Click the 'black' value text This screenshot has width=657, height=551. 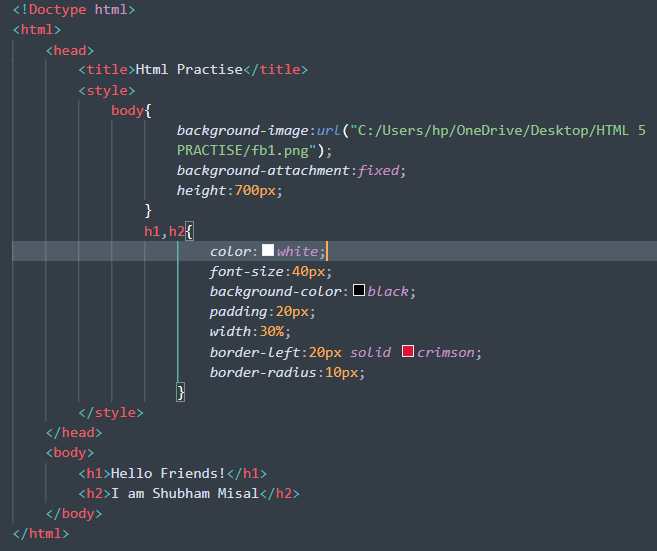pos(388,292)
